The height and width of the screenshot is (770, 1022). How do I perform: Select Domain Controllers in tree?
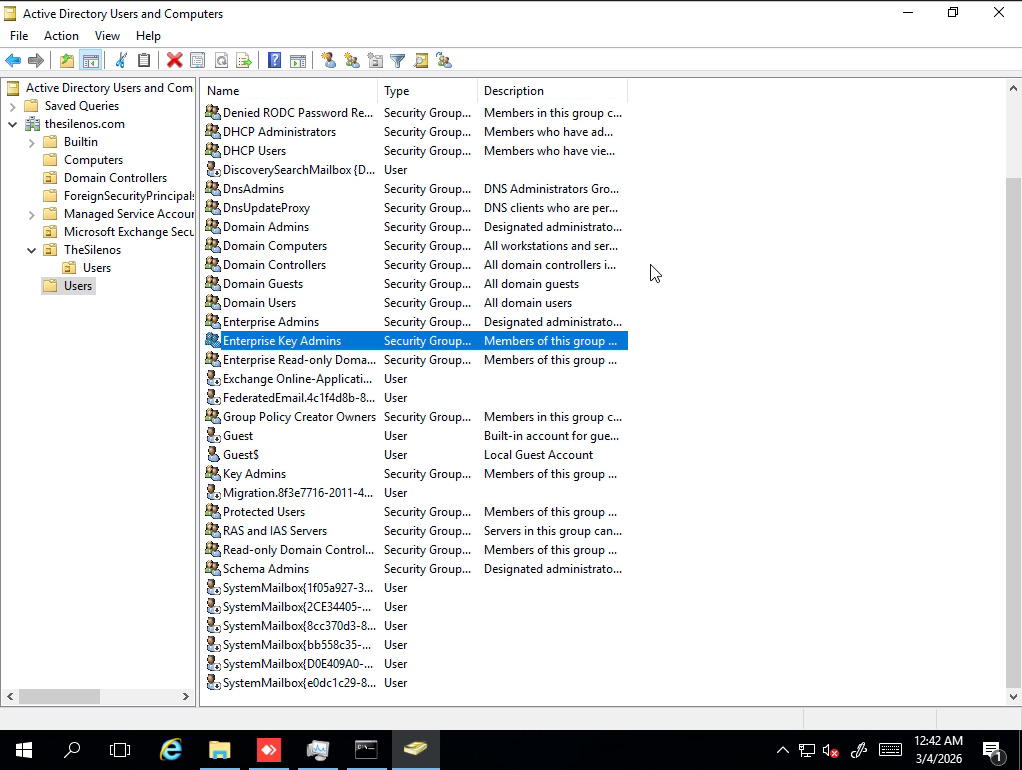[115, 178]
